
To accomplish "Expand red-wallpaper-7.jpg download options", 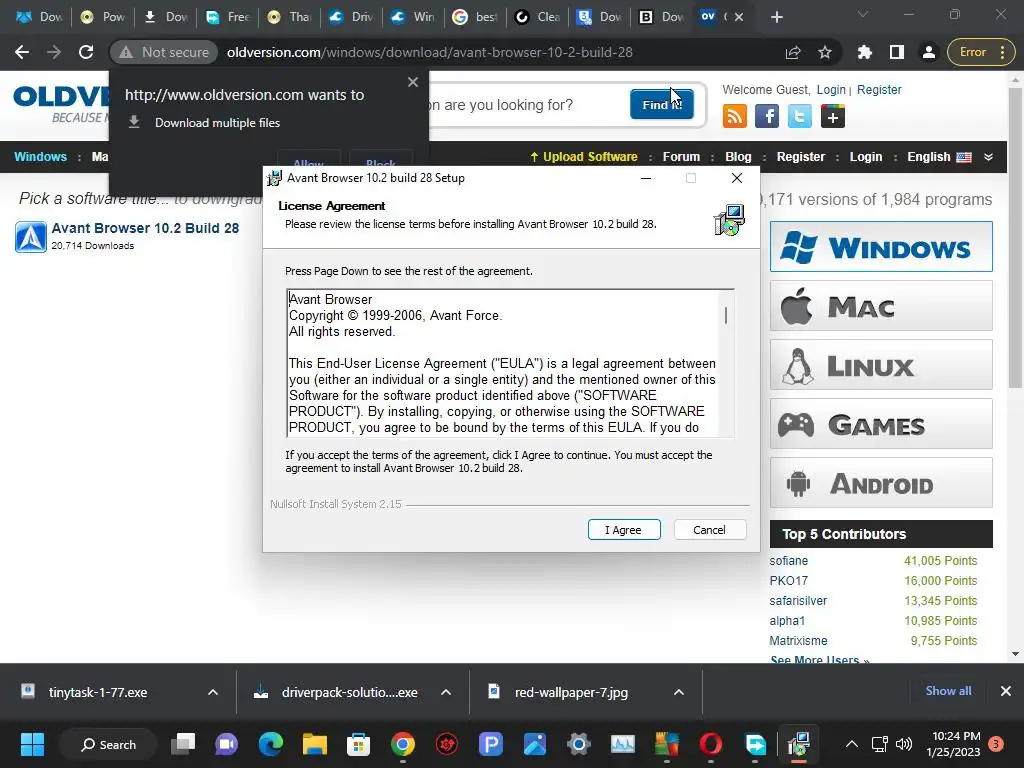I will coord(679,692).
